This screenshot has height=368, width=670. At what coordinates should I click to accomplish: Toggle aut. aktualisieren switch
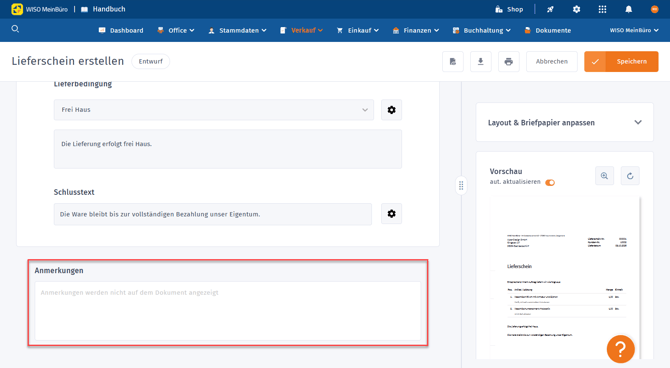(550, 183)
